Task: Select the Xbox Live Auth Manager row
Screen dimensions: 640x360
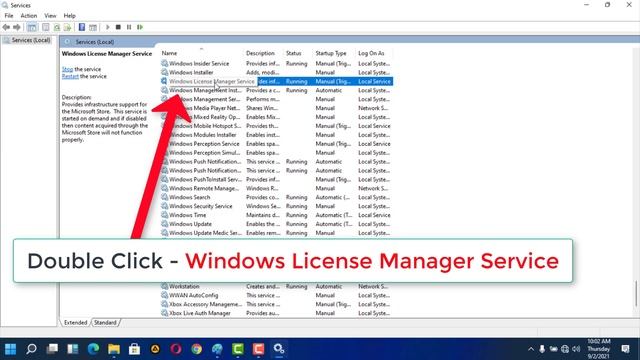Action: pyautogui.click(x=276, y=313)
